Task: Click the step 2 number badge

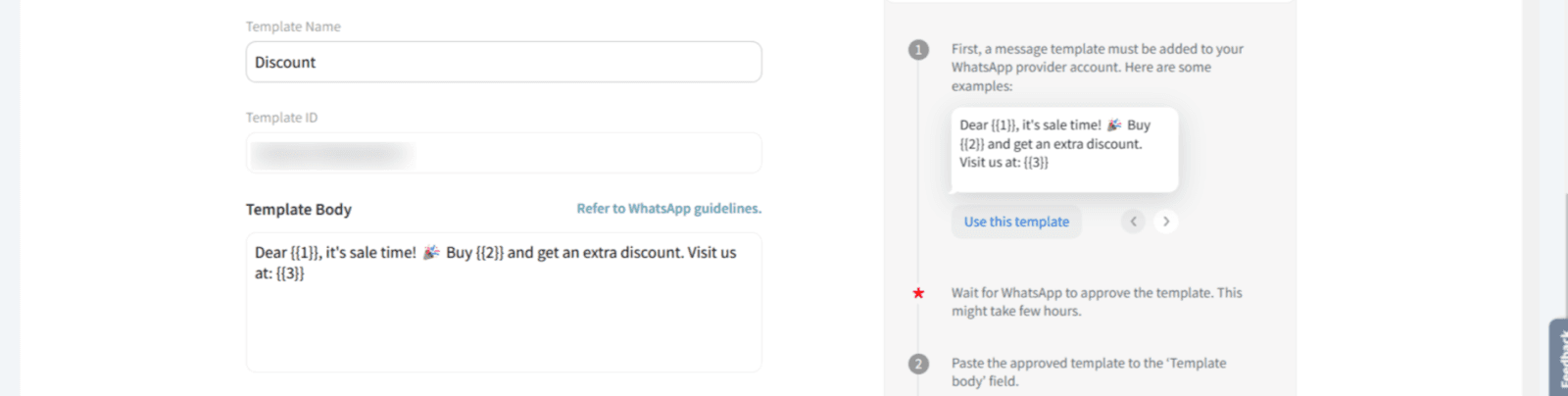Action: [x=918, y=364]
